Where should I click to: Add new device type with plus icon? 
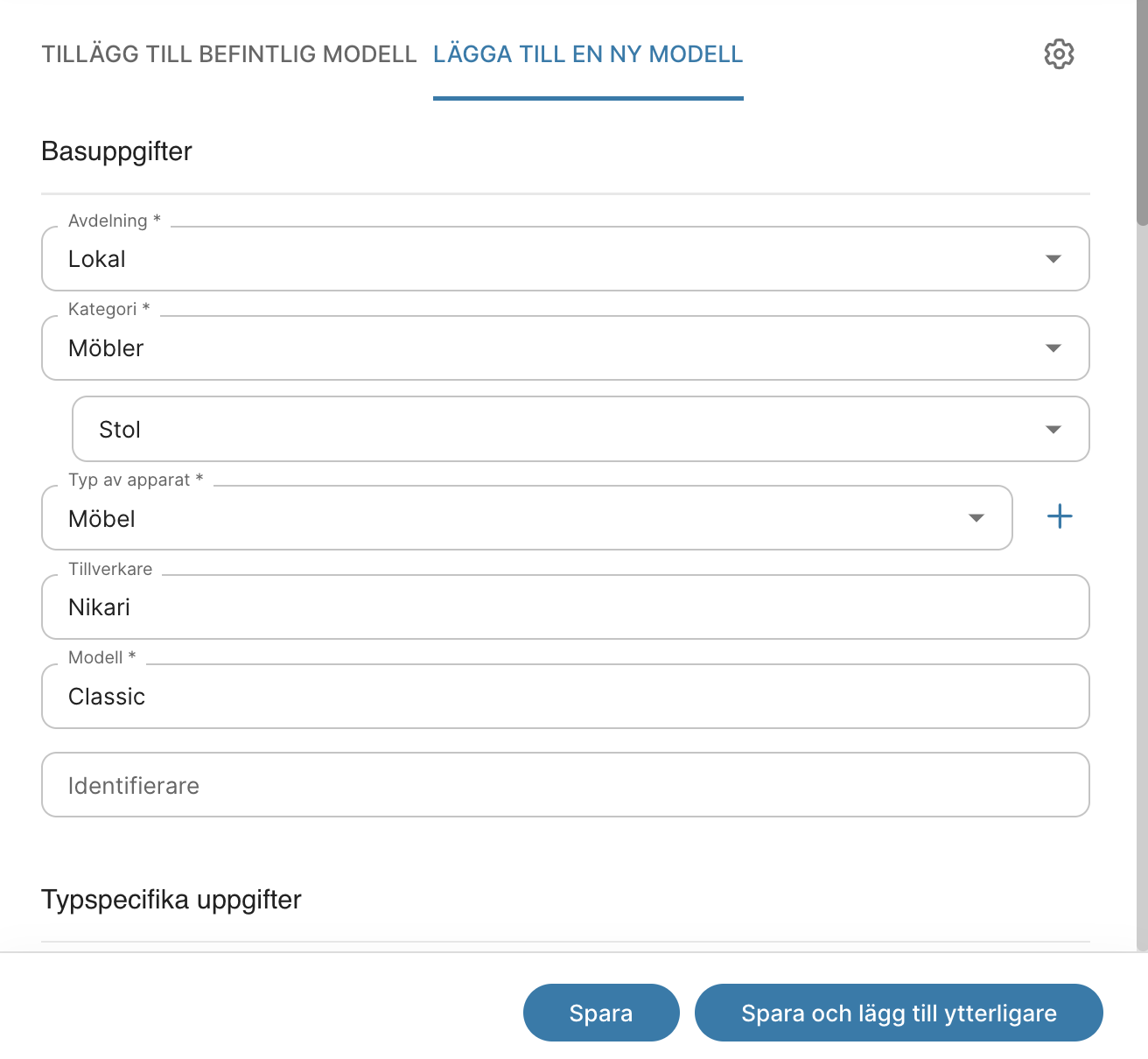[1060, 516]
